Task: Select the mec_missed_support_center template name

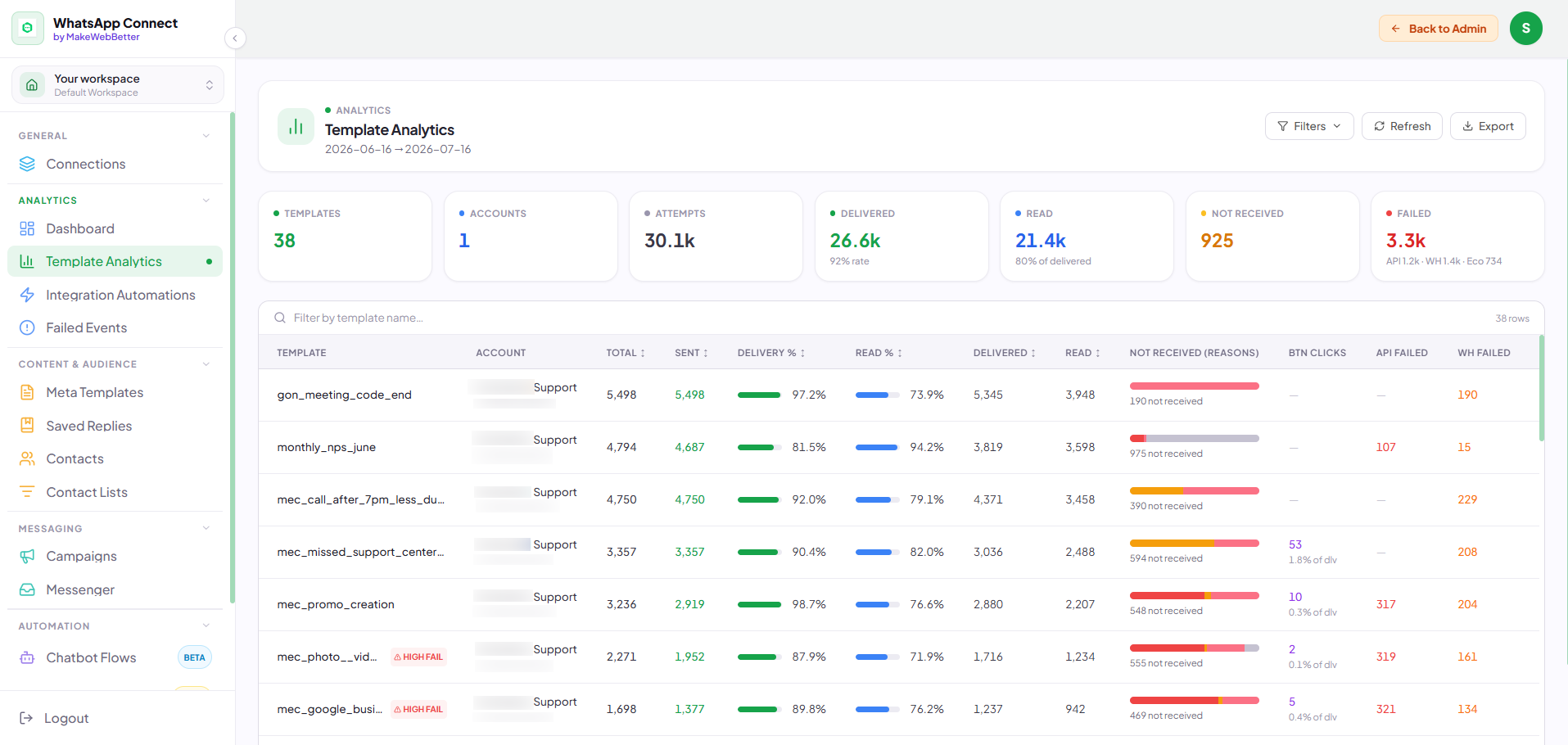Action: 360,552
